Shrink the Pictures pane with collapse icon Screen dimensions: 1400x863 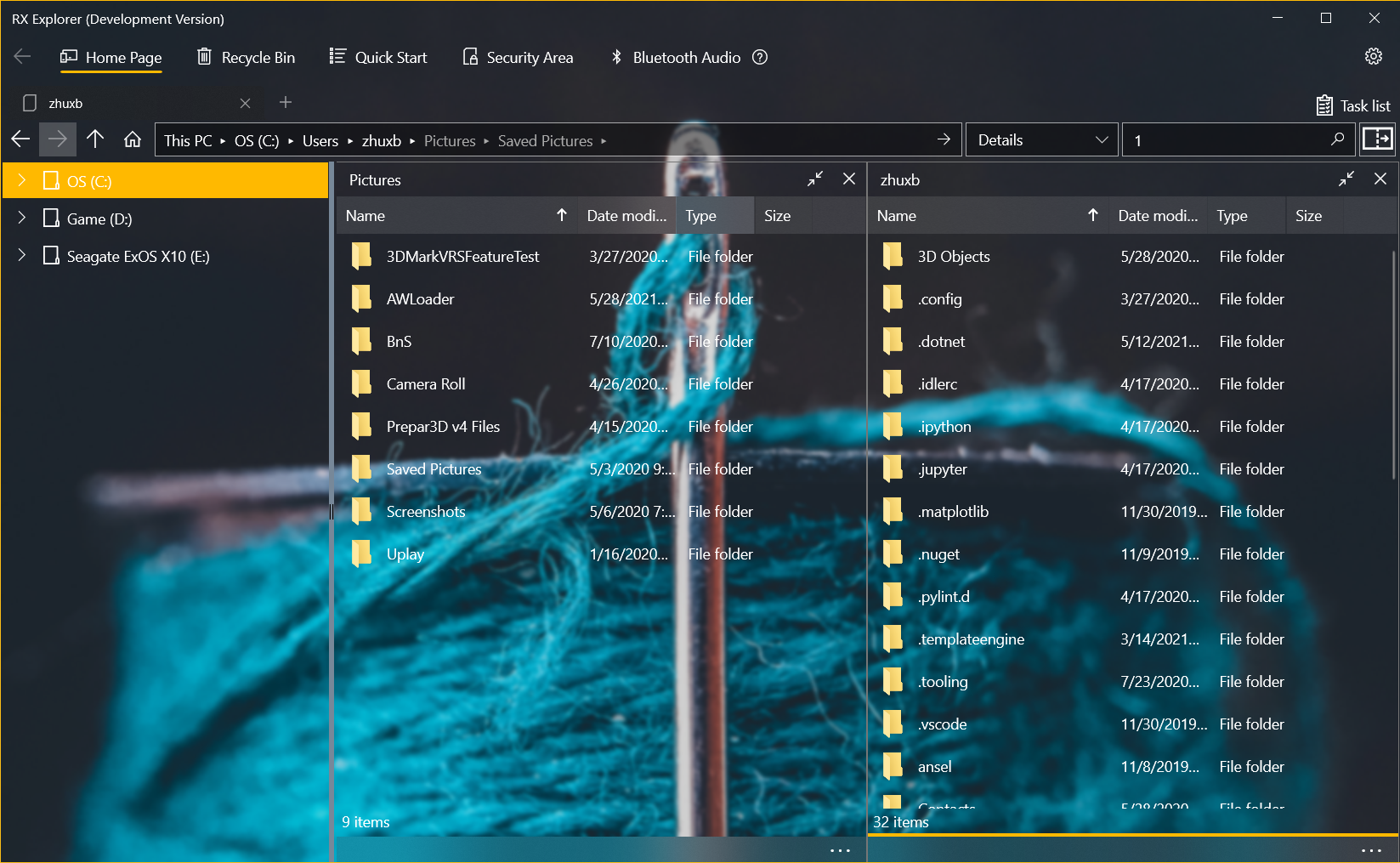[814, 179]
